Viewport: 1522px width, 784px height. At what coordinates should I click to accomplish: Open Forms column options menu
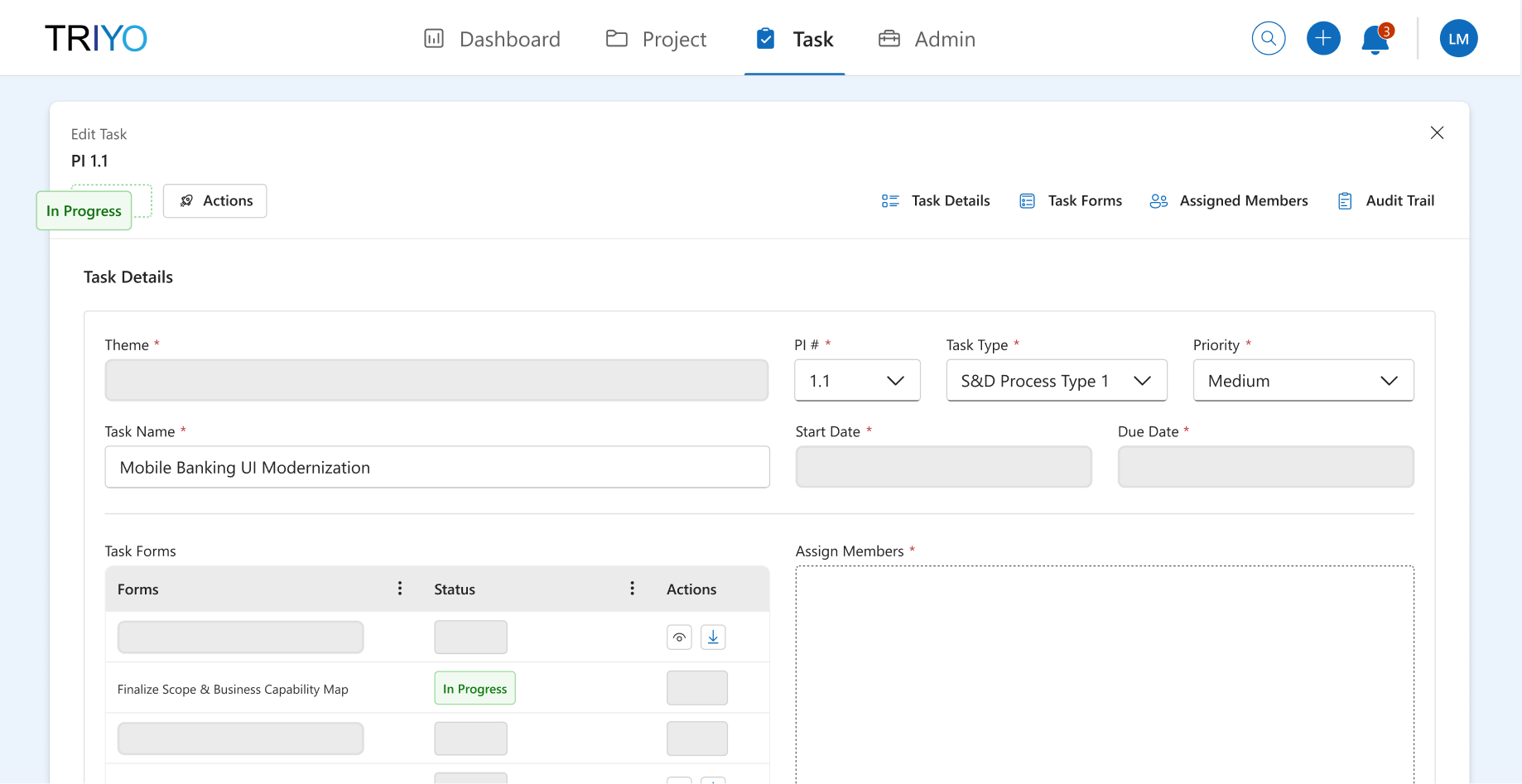coord(400,589)
